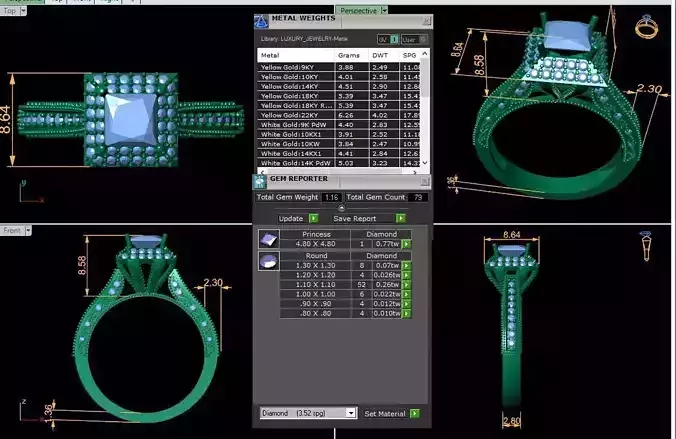
Task: Open the Diamond (3.52 spg) material dropdown
Action: [x=351, y=413]
